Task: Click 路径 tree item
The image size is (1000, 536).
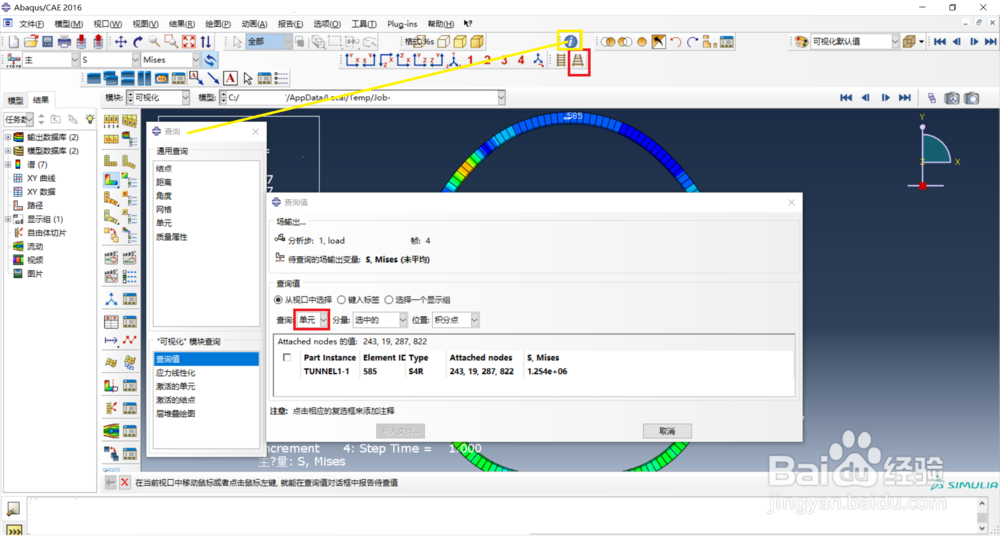Action: coord(35,205)
